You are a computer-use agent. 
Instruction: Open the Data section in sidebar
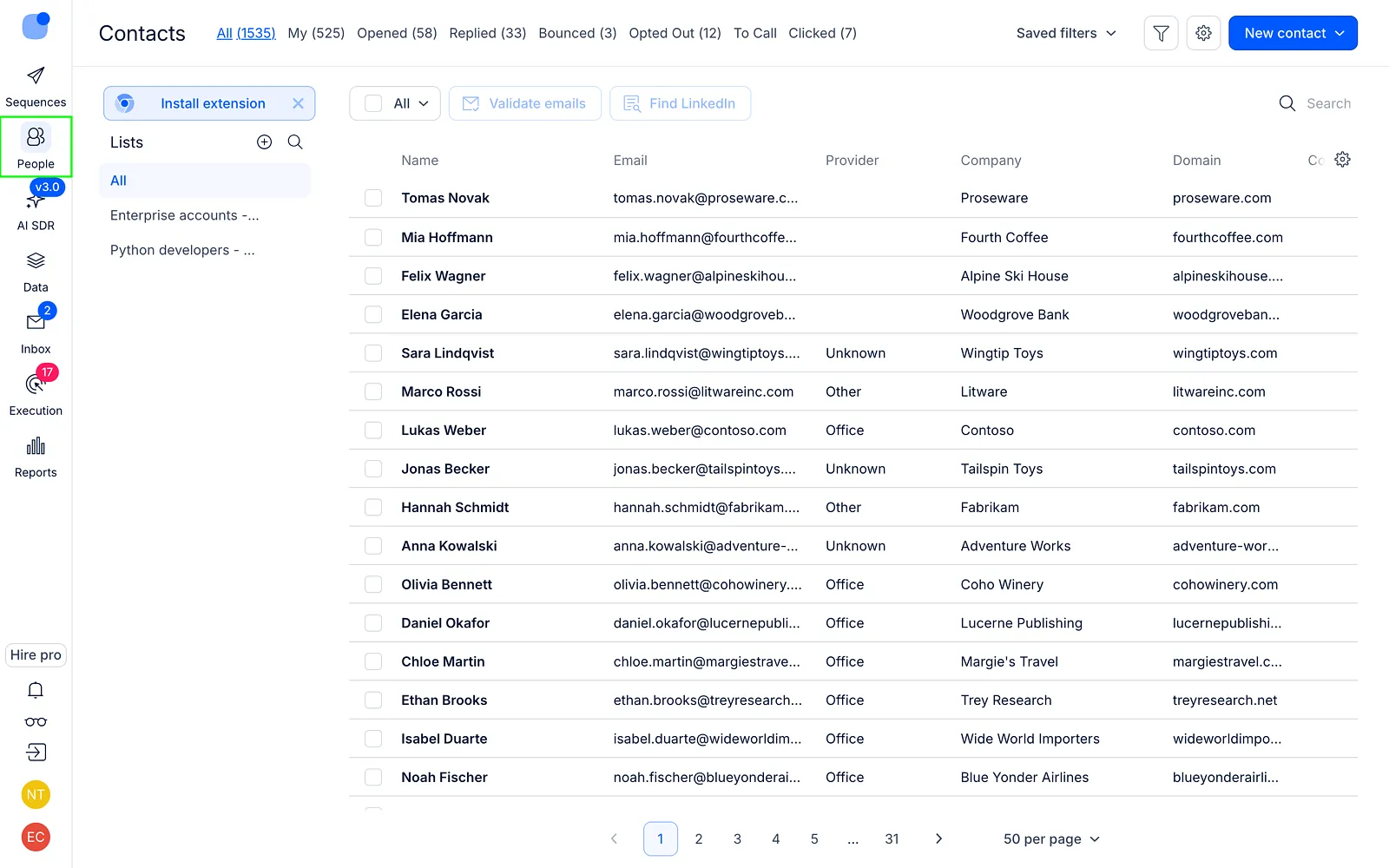pyautogui.click(x=36, y=272)
